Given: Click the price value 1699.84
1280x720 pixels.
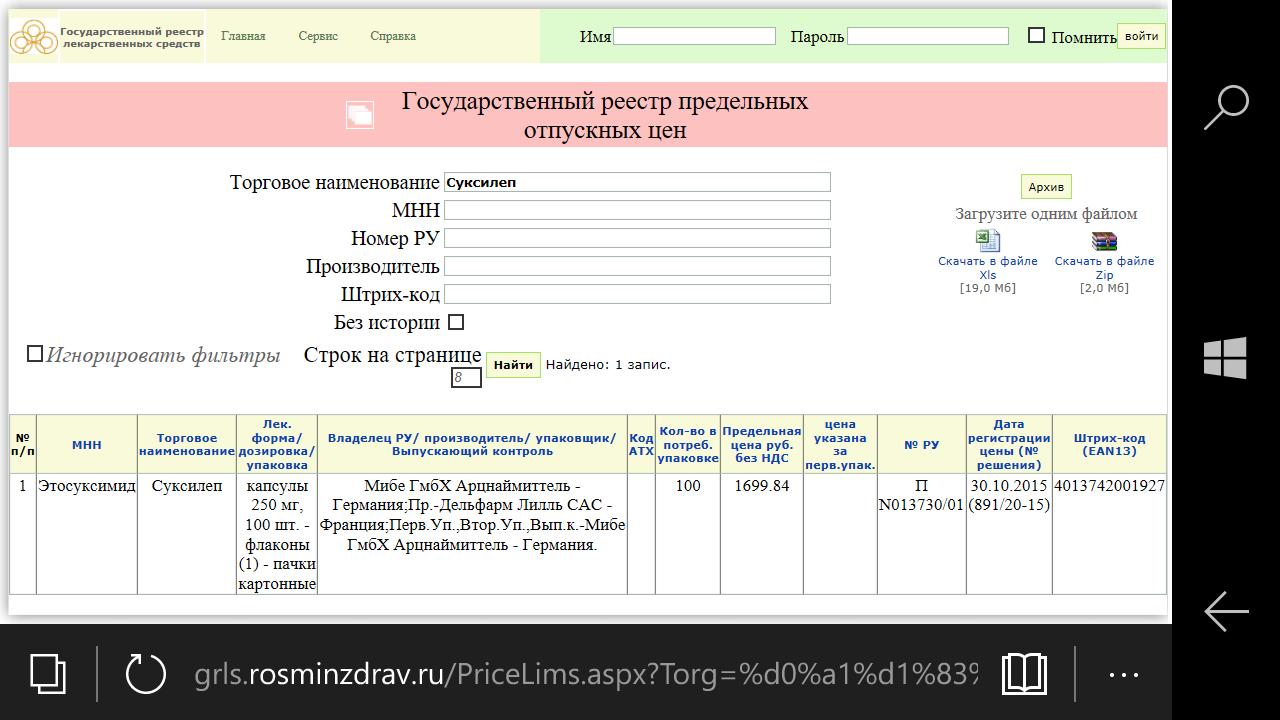Looking at the screenshot, I should point(762,486).
